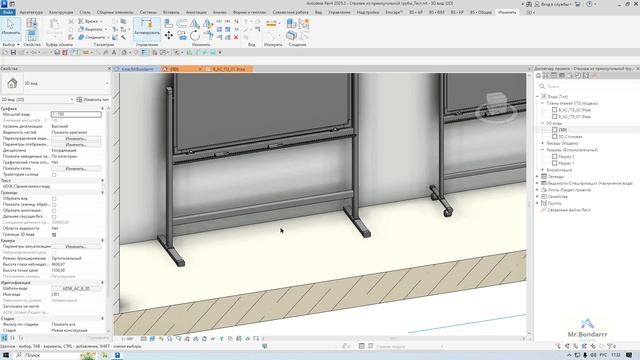Click the house icon in Properties type selector
Image resolution: width=640 pixels, height=360 pixels.
[x=12, y=83]
